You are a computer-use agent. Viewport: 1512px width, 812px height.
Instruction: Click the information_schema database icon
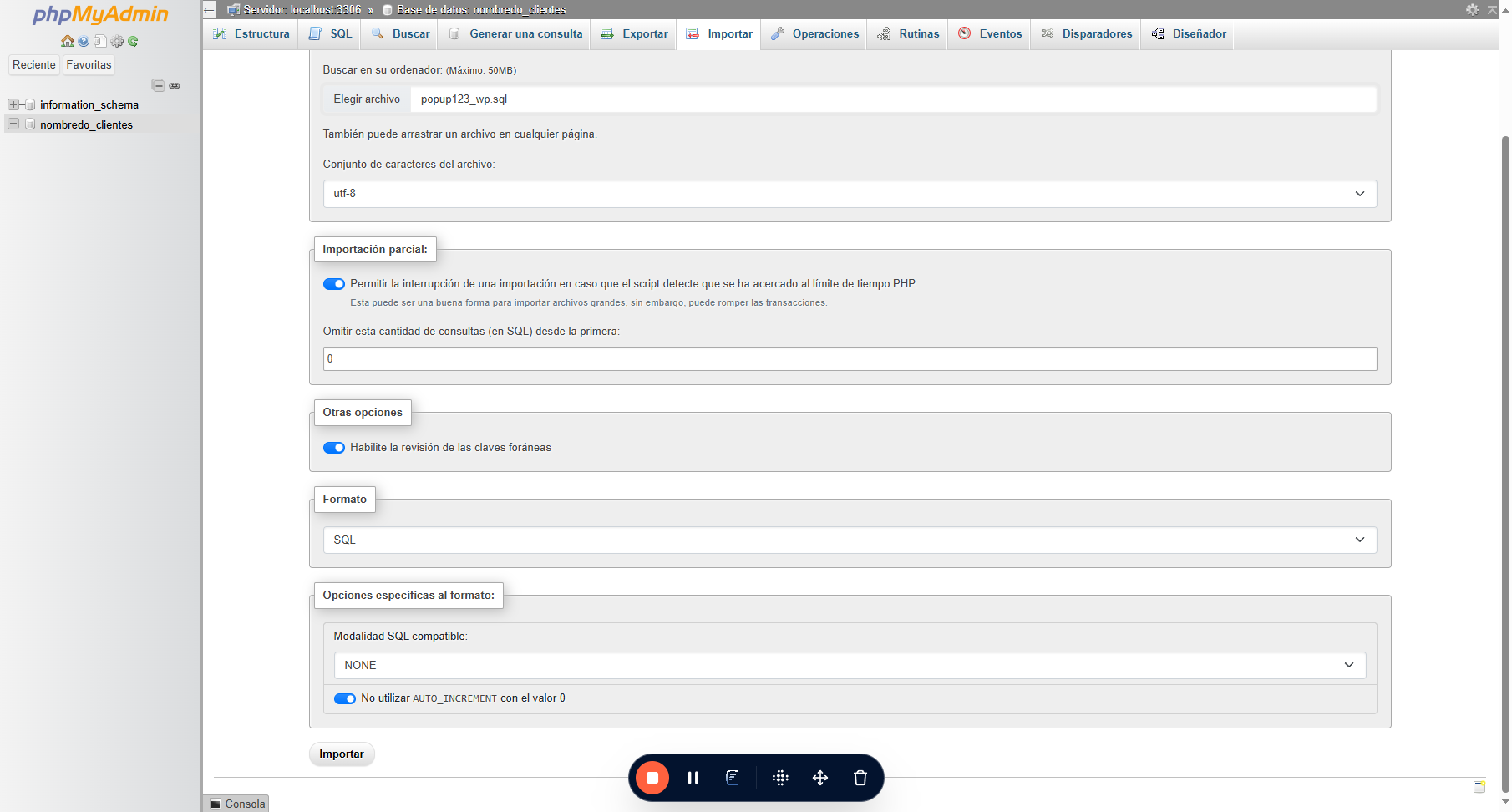click(x=30, y=104)
